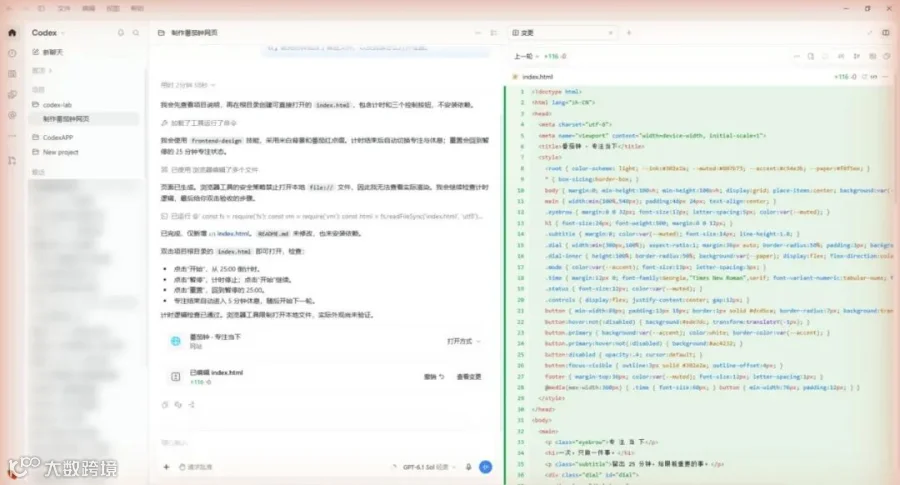Viewport: 900px width, 485px height.
Task: Click the 已使用 浏览器 edited files step
Action: click(210, 170)
